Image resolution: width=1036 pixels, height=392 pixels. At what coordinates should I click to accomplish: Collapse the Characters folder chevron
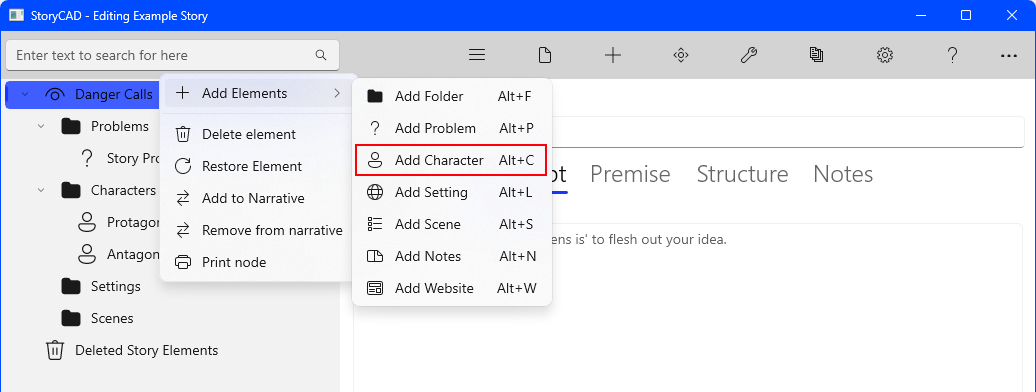coord(41,190)
